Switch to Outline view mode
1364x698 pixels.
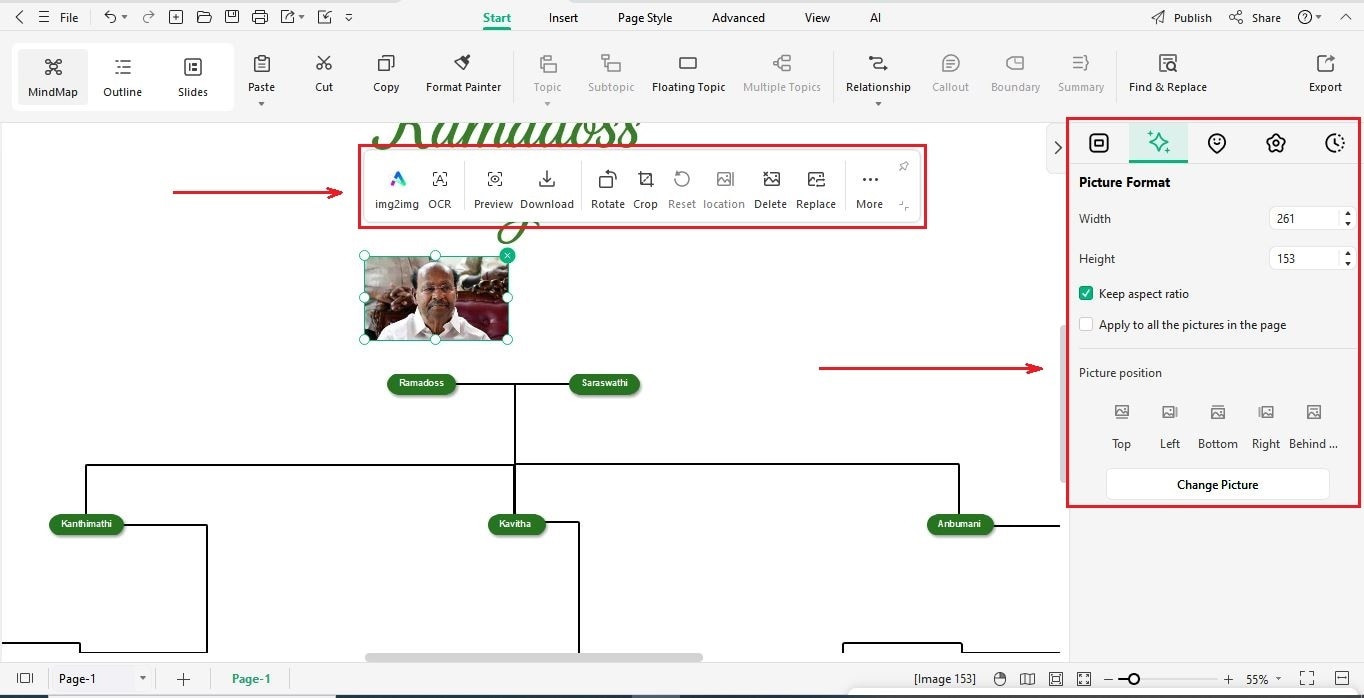pos(123,77)
